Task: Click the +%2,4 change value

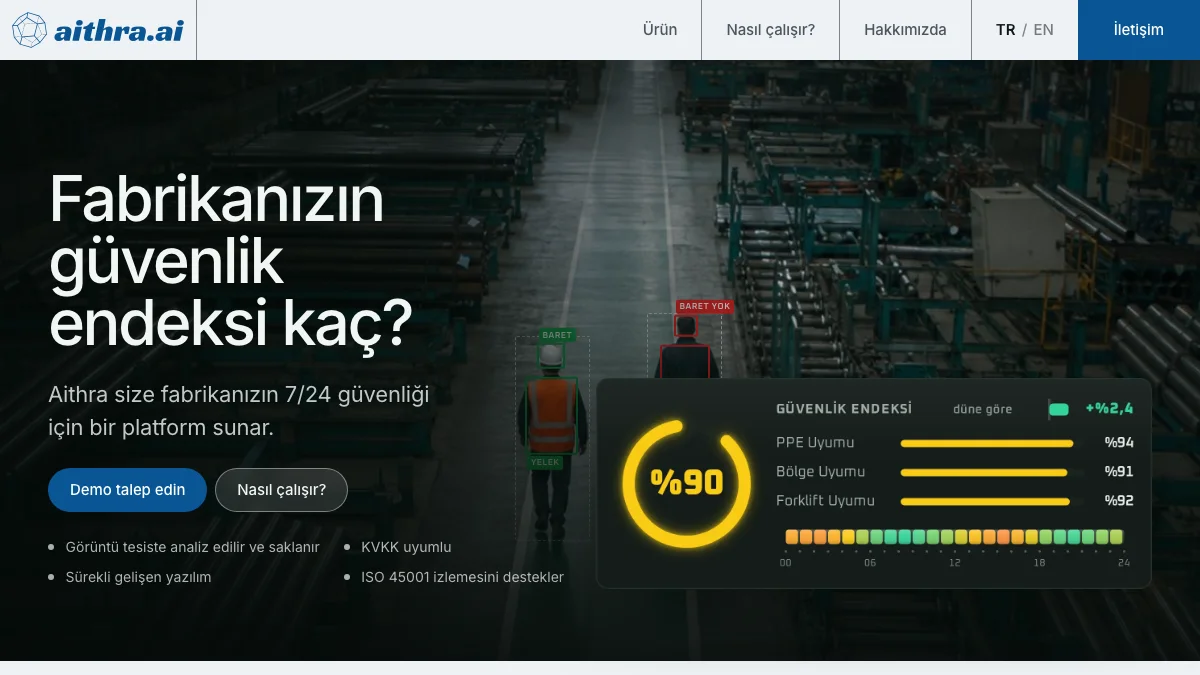Action: click(x=1109, y=408)
